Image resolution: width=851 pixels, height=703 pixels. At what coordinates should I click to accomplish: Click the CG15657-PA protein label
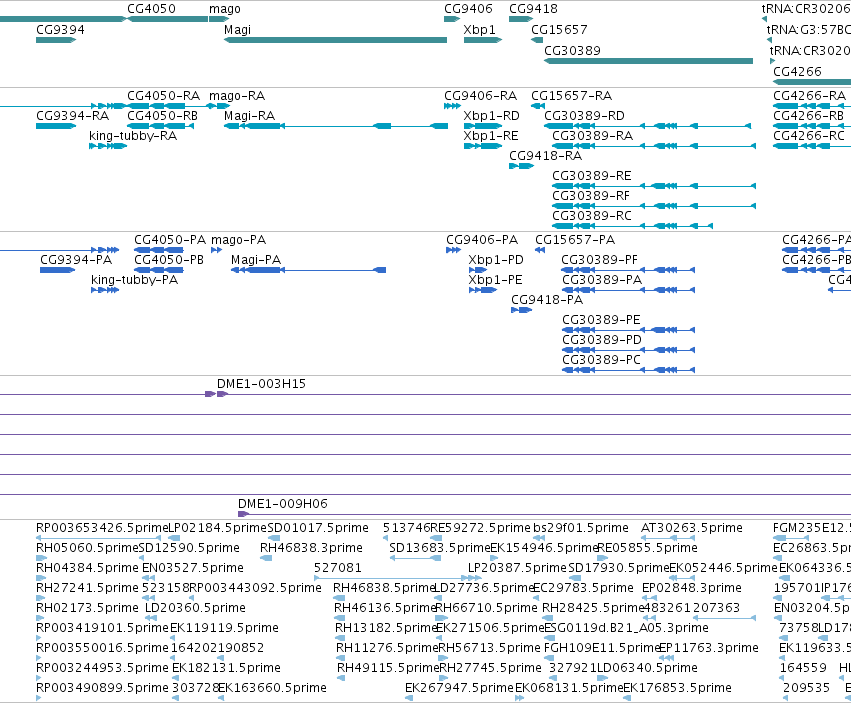tap(575, 240)
